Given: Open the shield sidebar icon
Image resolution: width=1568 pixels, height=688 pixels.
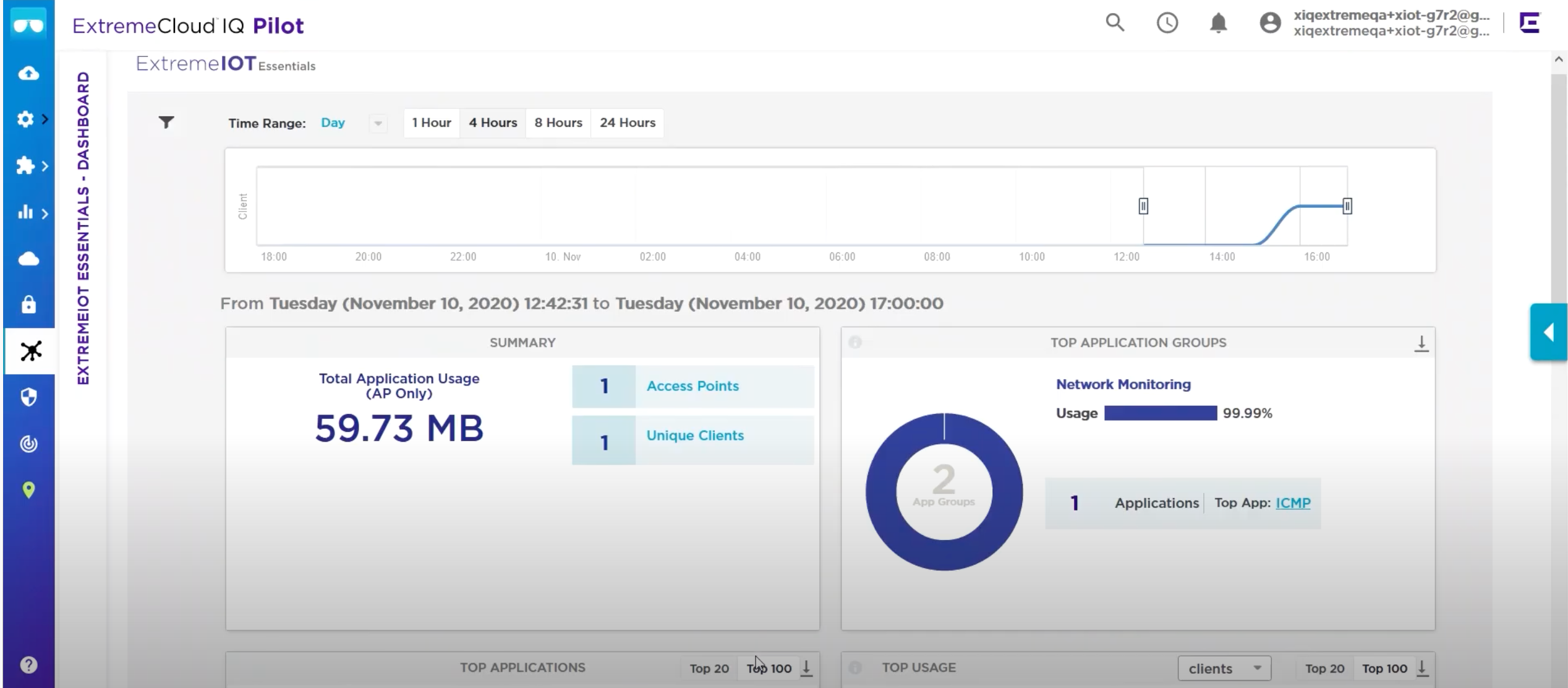Looking at the screenshot, I should click(x=28, y=397).
